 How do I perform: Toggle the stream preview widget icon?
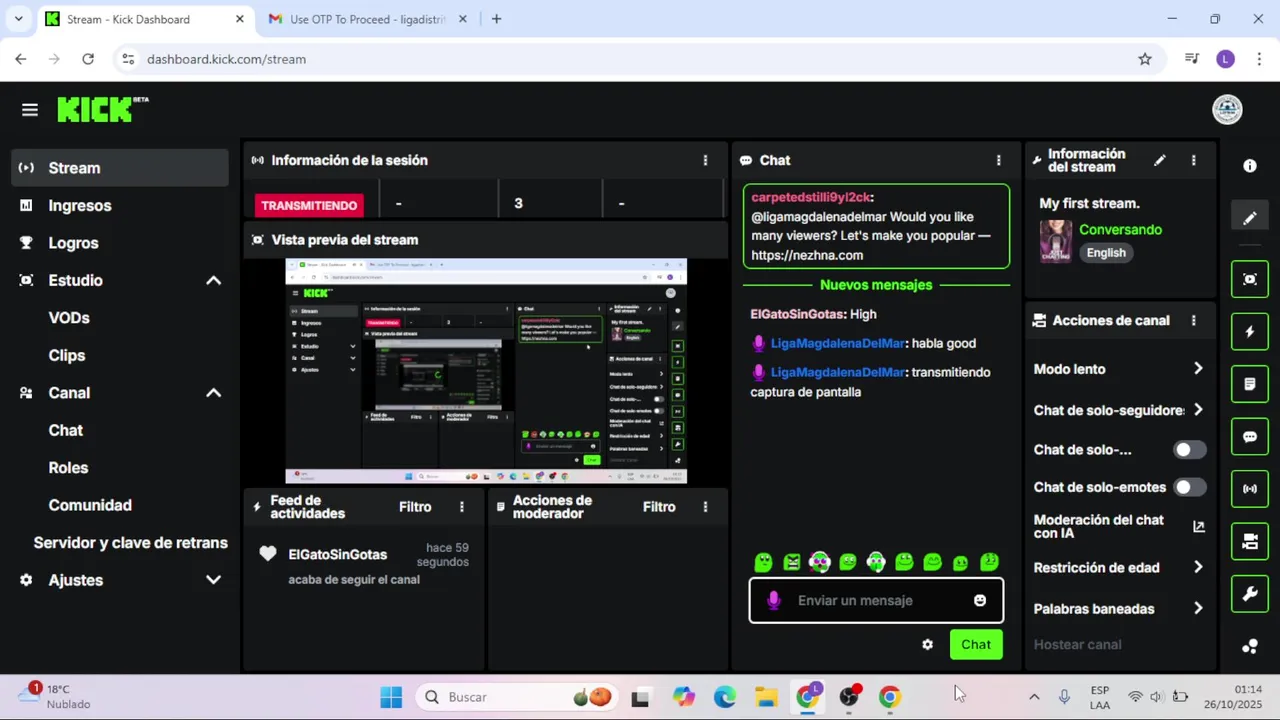coord(1250,279)
